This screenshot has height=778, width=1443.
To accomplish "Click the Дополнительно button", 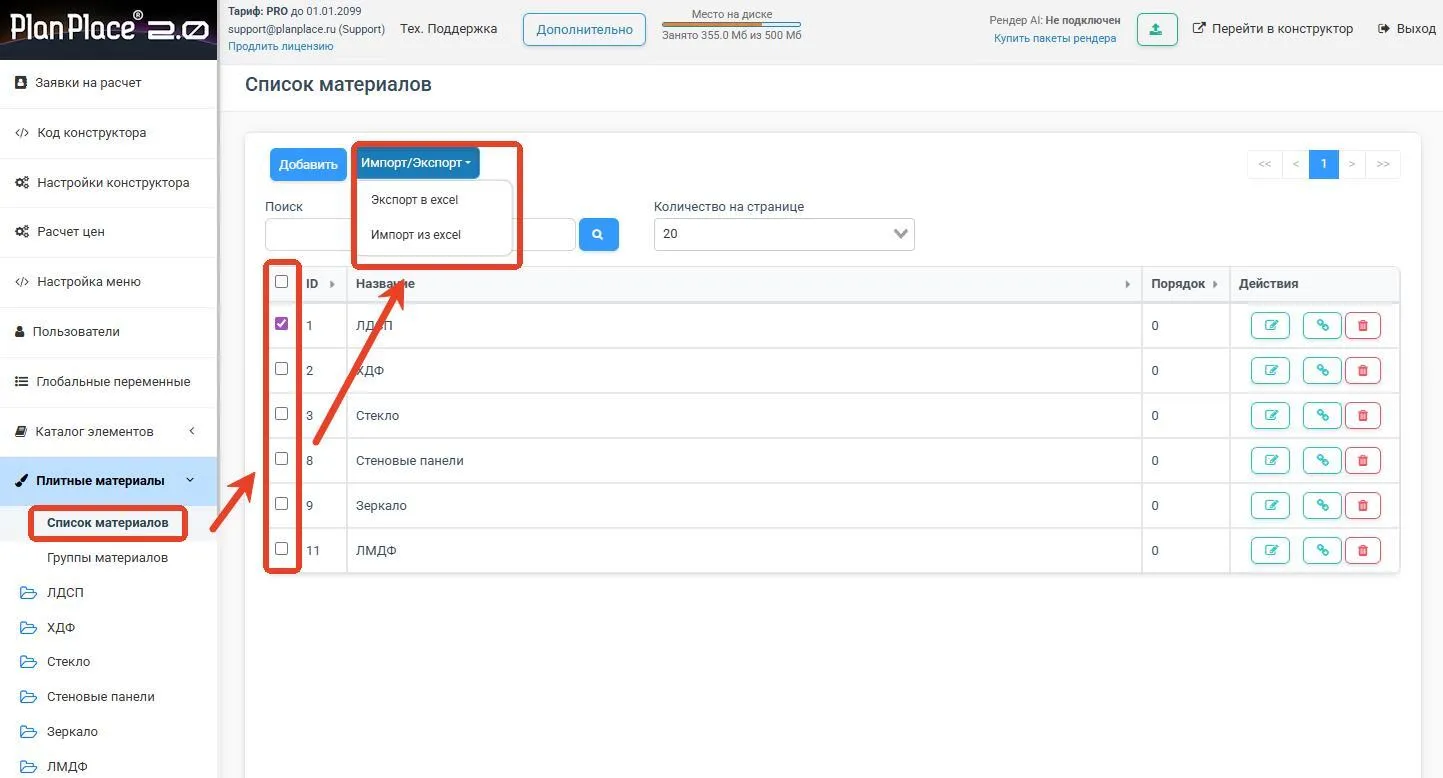I will click(585, 29).
